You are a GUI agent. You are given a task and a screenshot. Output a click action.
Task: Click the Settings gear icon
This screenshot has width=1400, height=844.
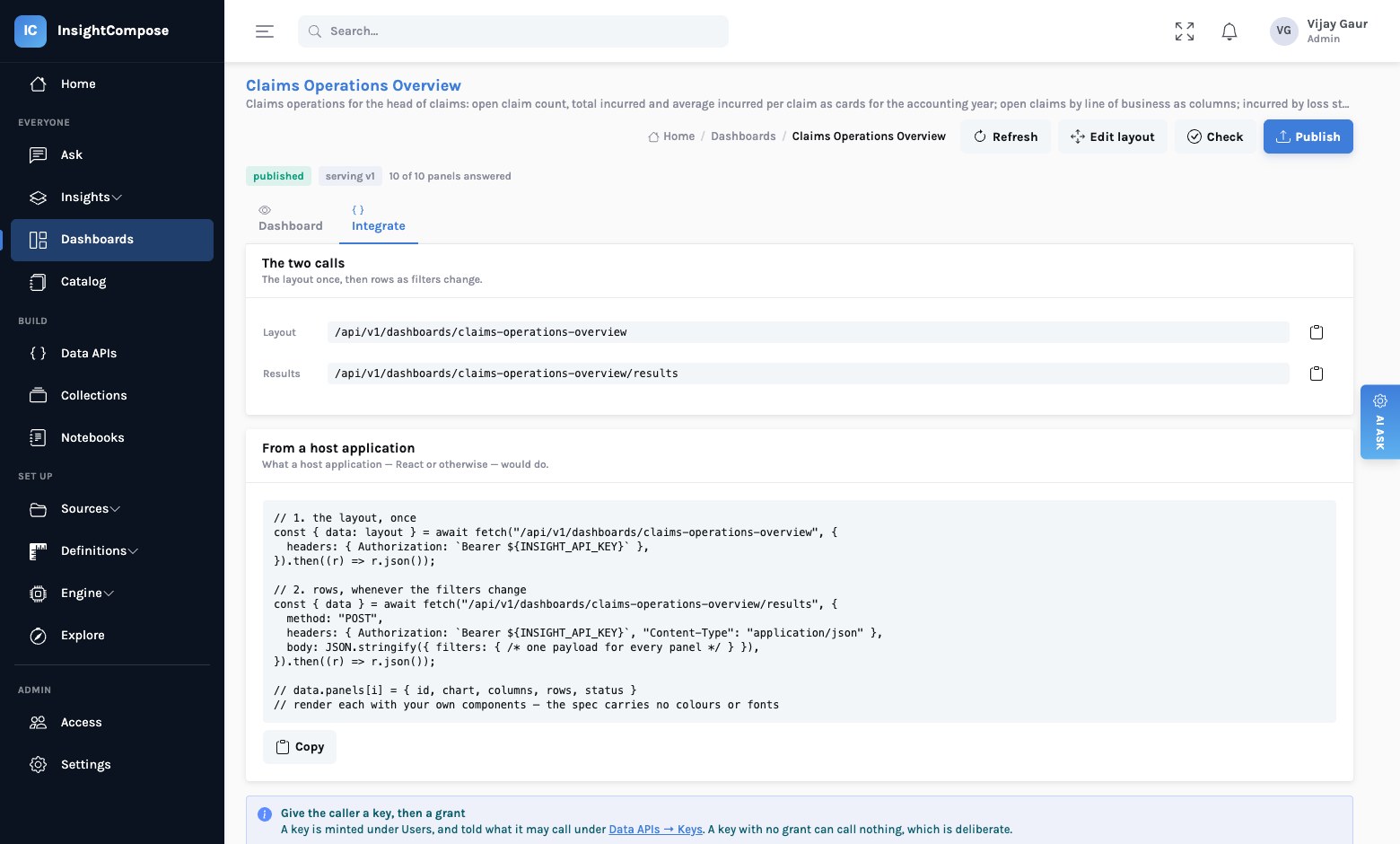click(38, 764)
